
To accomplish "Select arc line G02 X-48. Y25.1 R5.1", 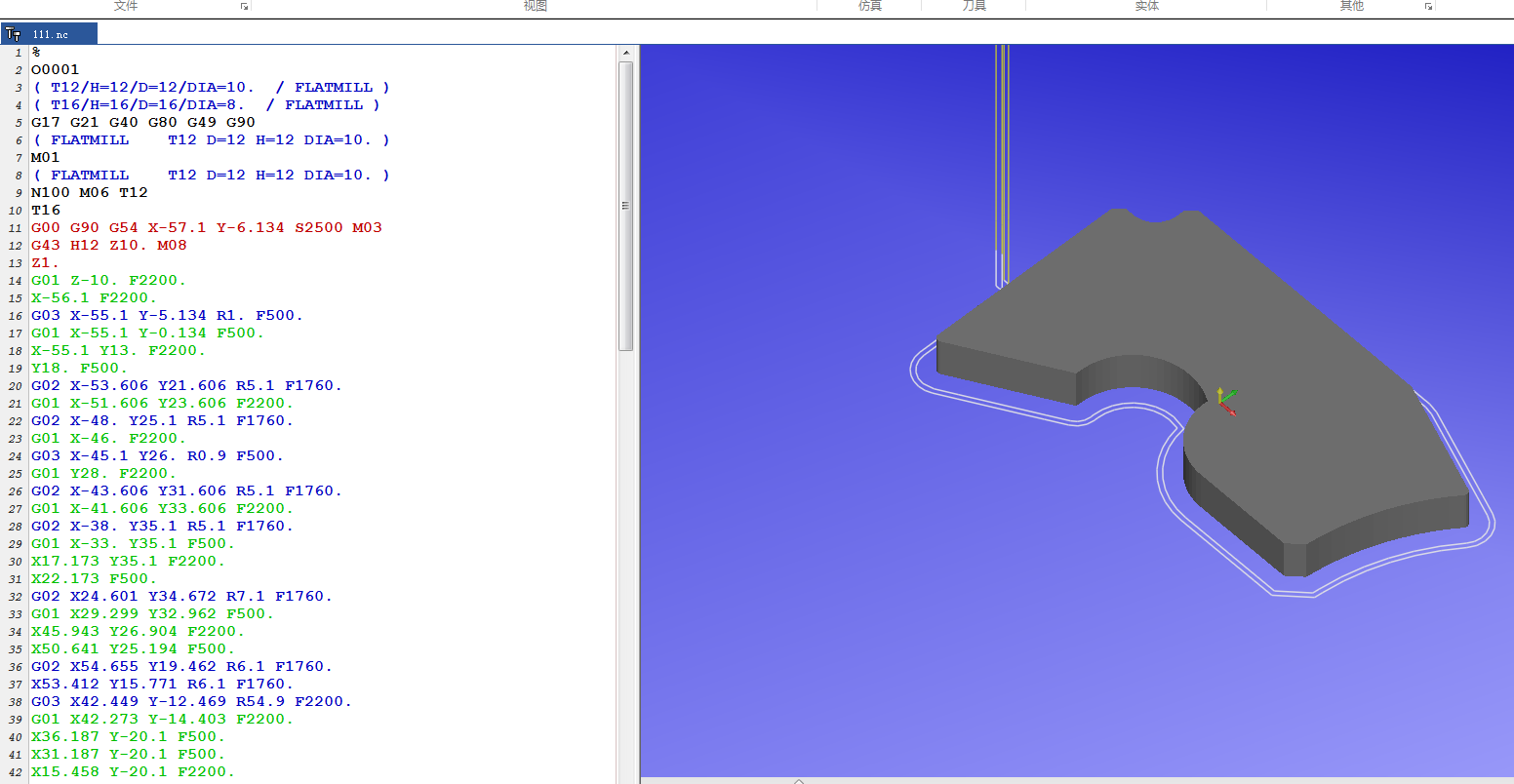I will tap(163, 421).
